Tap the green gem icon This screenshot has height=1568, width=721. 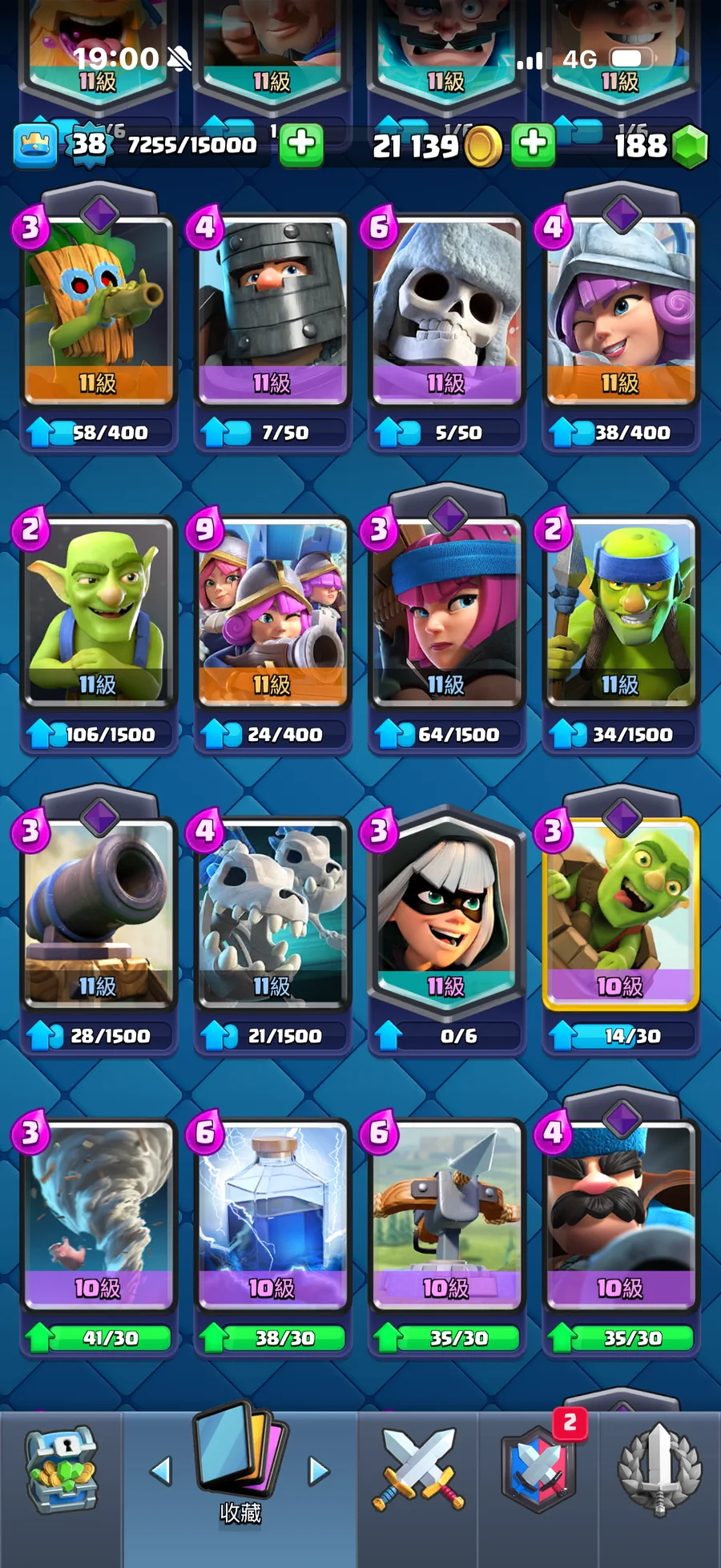point(689,147)
